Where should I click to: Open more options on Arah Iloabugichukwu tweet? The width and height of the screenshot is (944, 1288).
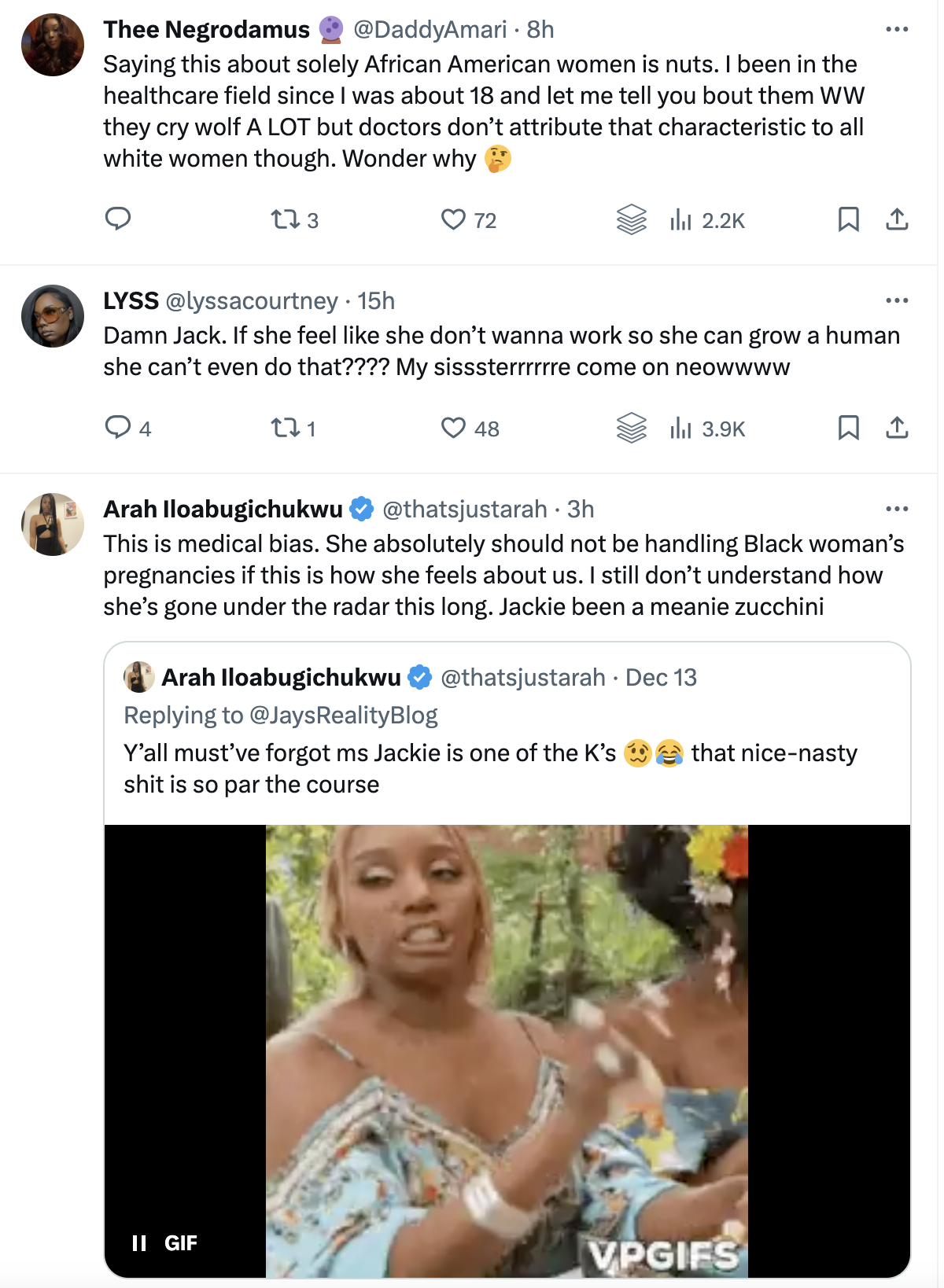[897, 510]
